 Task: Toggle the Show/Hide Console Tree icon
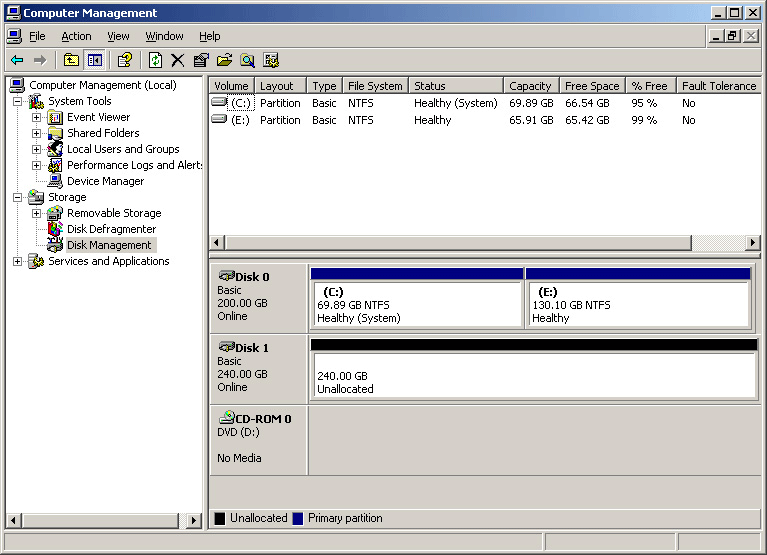95,60
